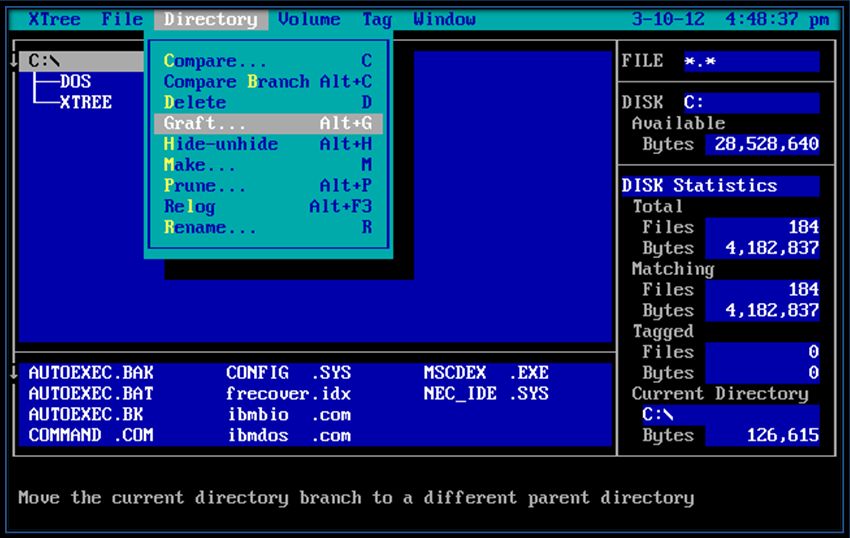The width and height of the screenshot is (850, 538).
Task: Click Current Directory Bytes value 126,615
Action: pos(762,435)
